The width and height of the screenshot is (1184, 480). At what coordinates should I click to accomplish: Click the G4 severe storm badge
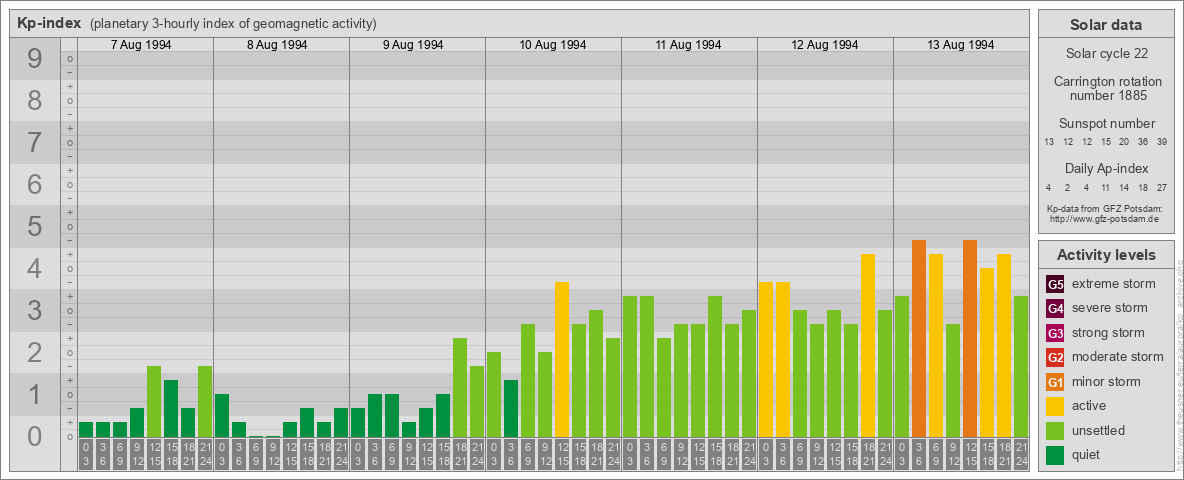1055,308
